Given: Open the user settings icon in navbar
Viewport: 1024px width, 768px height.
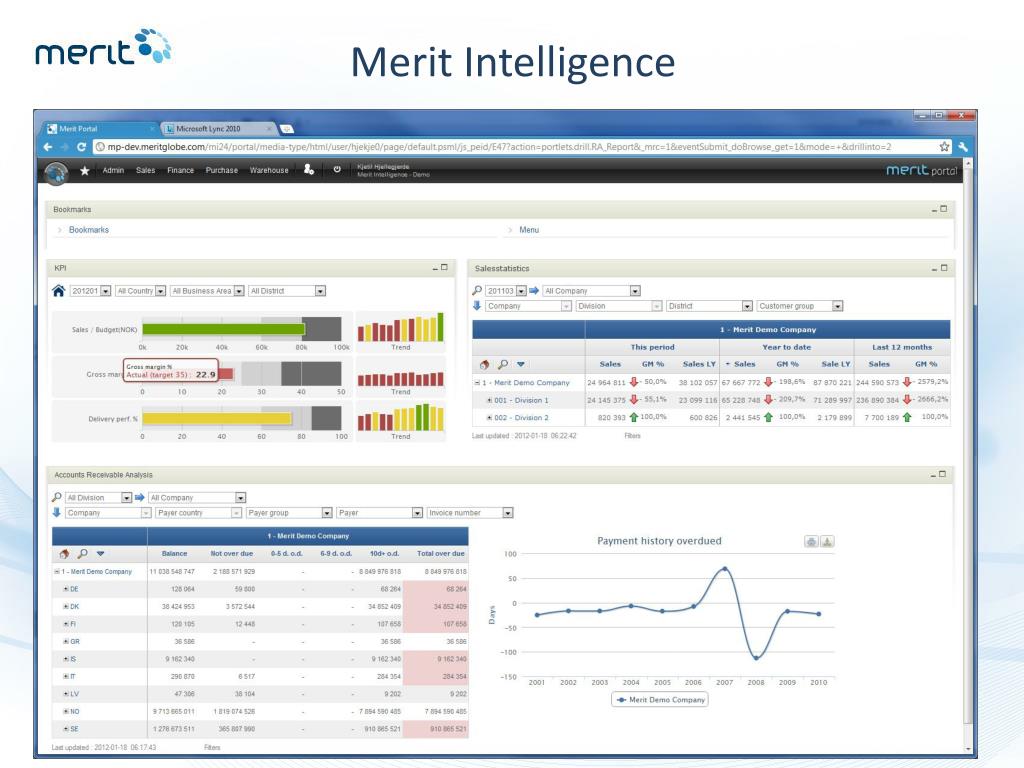Looking at the screenshot, I should tap(309, 170).
